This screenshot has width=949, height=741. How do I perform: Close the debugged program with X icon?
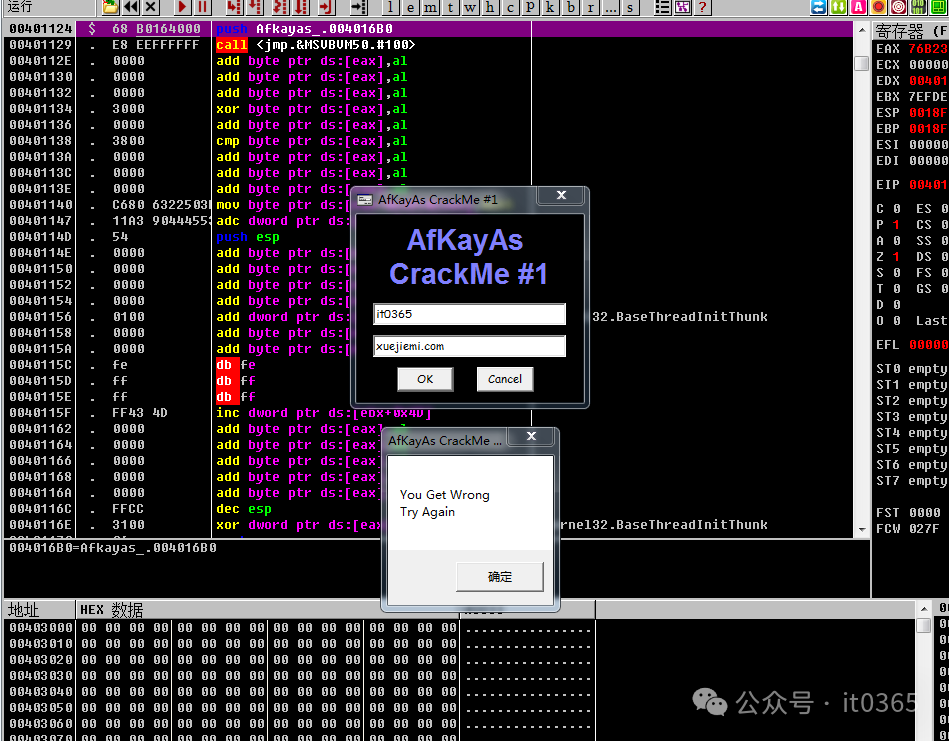pos(152,7)
